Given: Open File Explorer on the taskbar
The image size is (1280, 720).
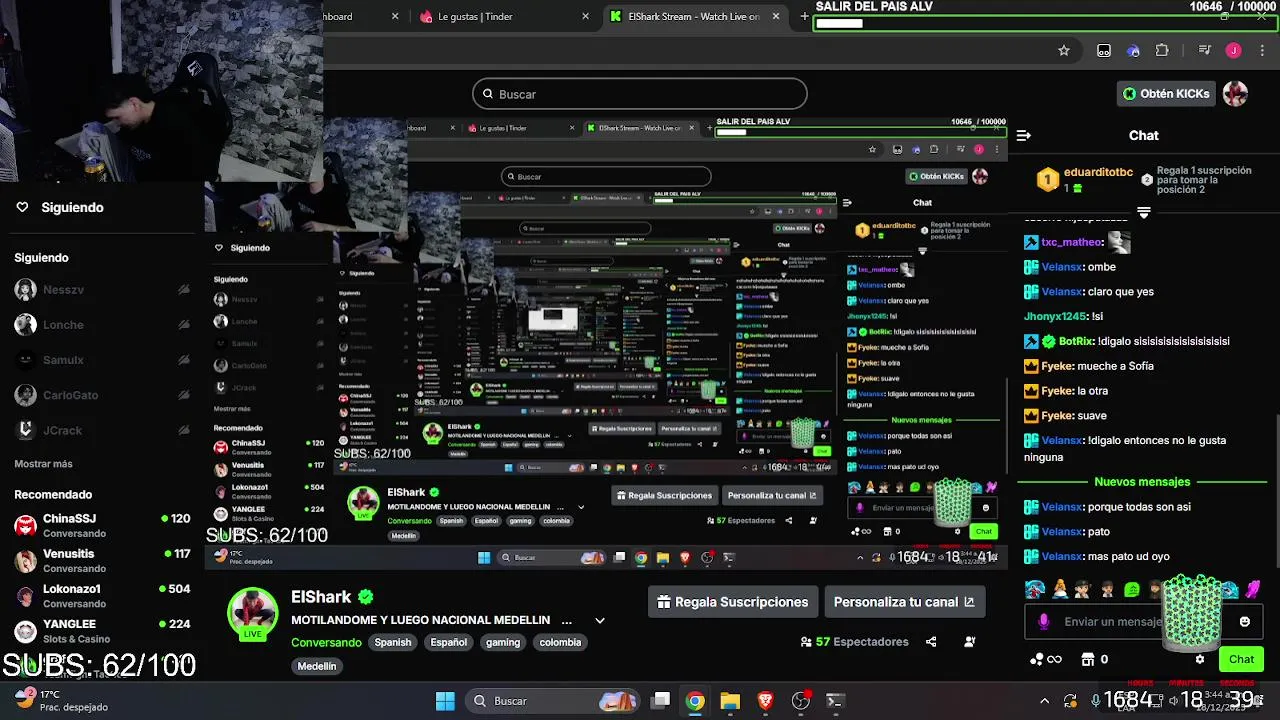Looking at the screenshot, I should click(730, 701).
